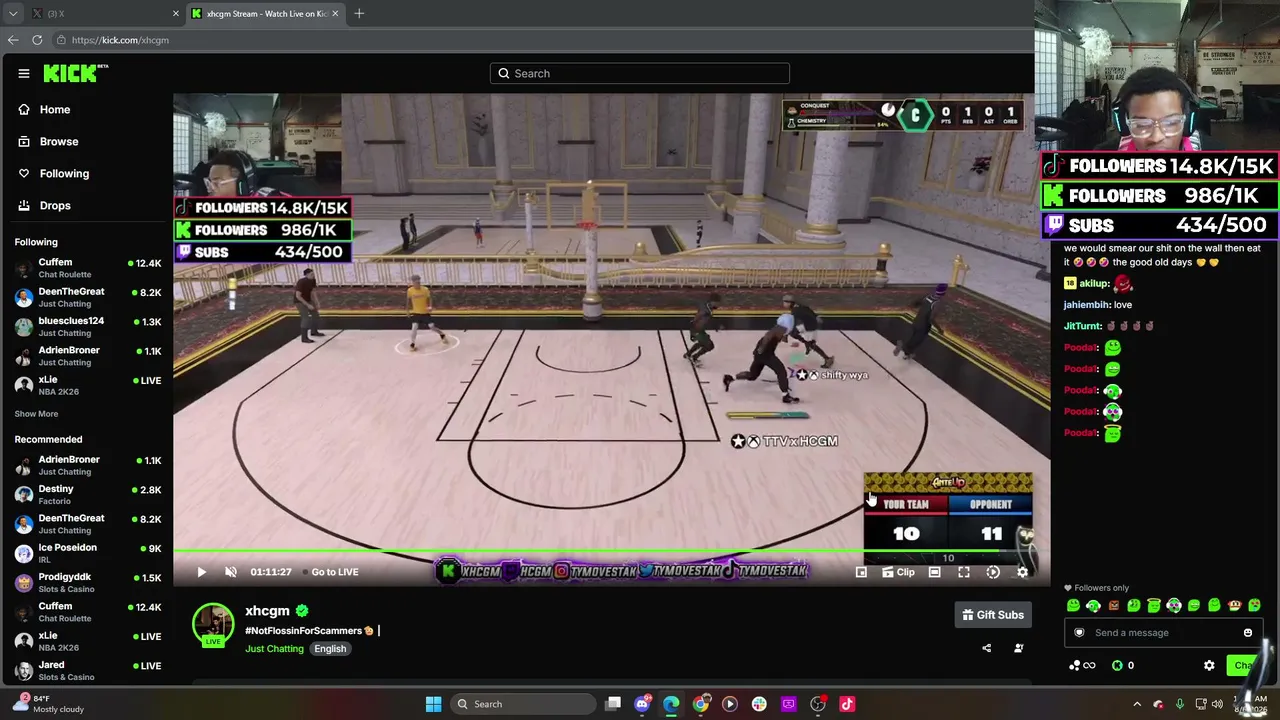Screen dimensions: 1280x720
Task: Open jahiembih's profile from chat
Action: tap(1085, 305)
